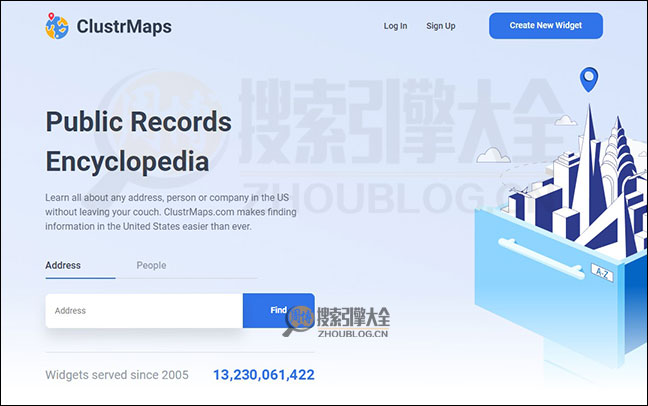Viewport: 648px width, 406px height.
Task: Focus the Address input field
Action: point(144,311)
